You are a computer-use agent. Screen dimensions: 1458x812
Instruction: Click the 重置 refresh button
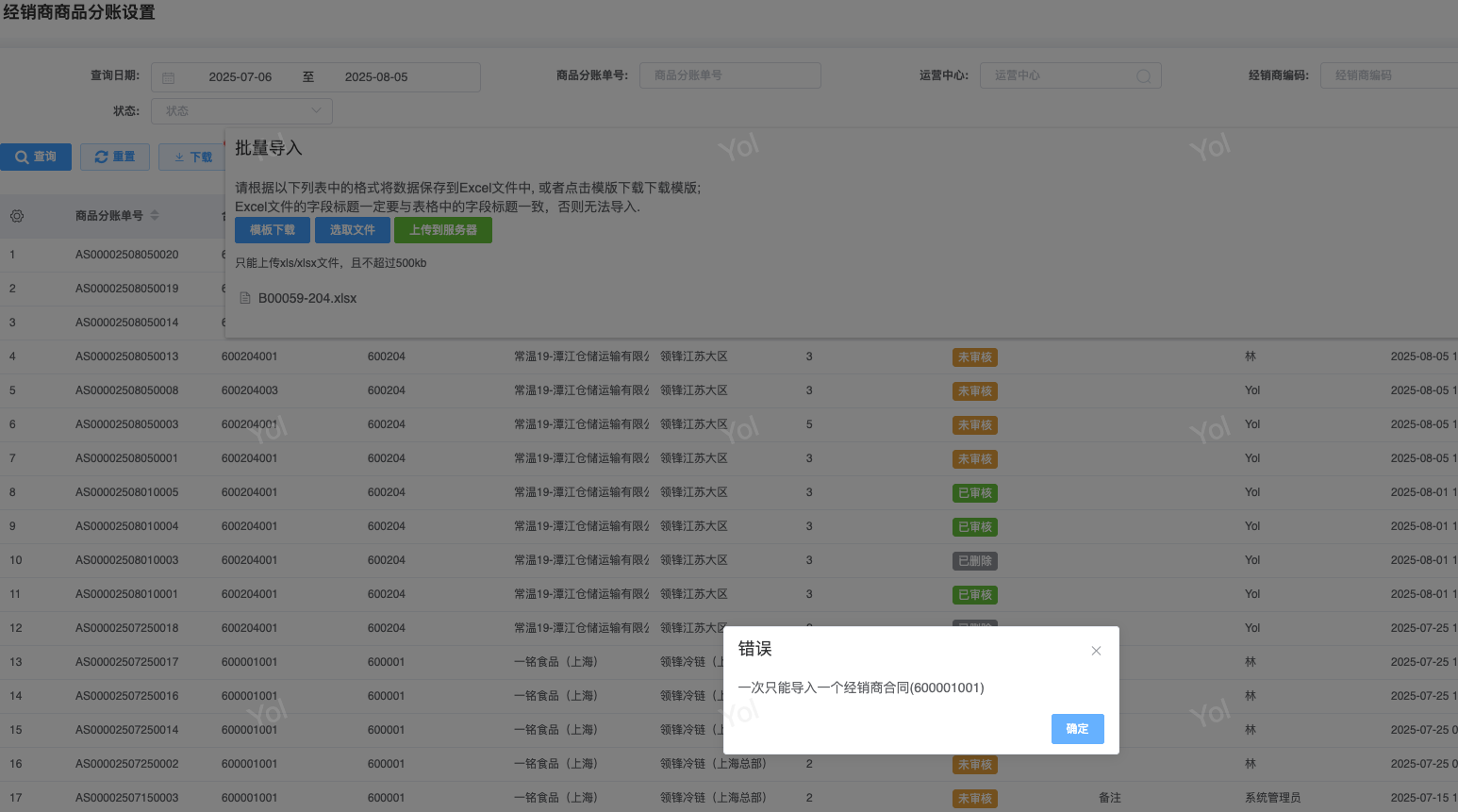click(115, 157)
